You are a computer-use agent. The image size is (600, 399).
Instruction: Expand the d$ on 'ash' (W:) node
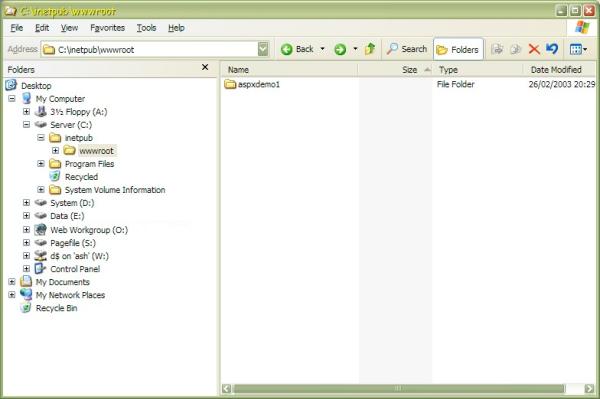pyautogui.click(x=26, y=256)
